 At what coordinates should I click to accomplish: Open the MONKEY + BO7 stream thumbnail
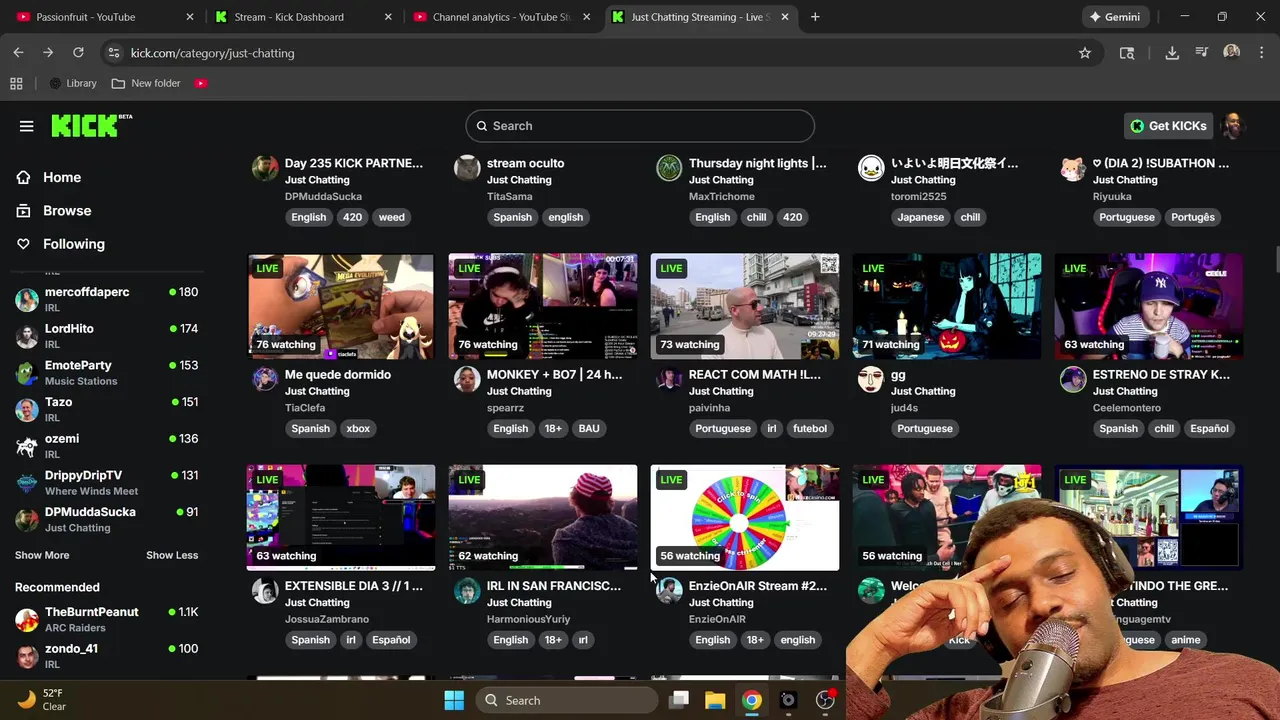[543, 306]
